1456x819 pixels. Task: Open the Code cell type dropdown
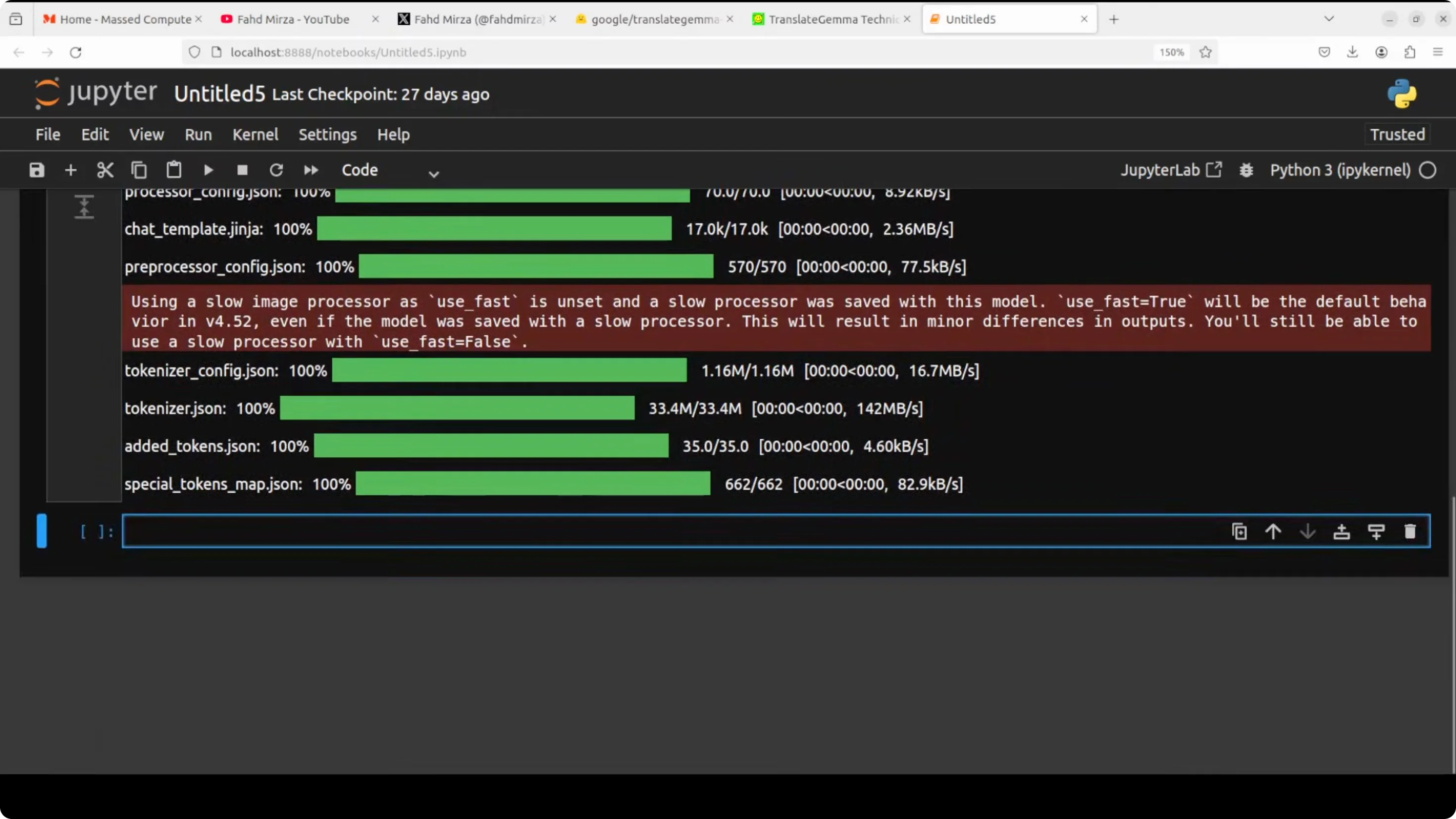[x=390, y=171]
